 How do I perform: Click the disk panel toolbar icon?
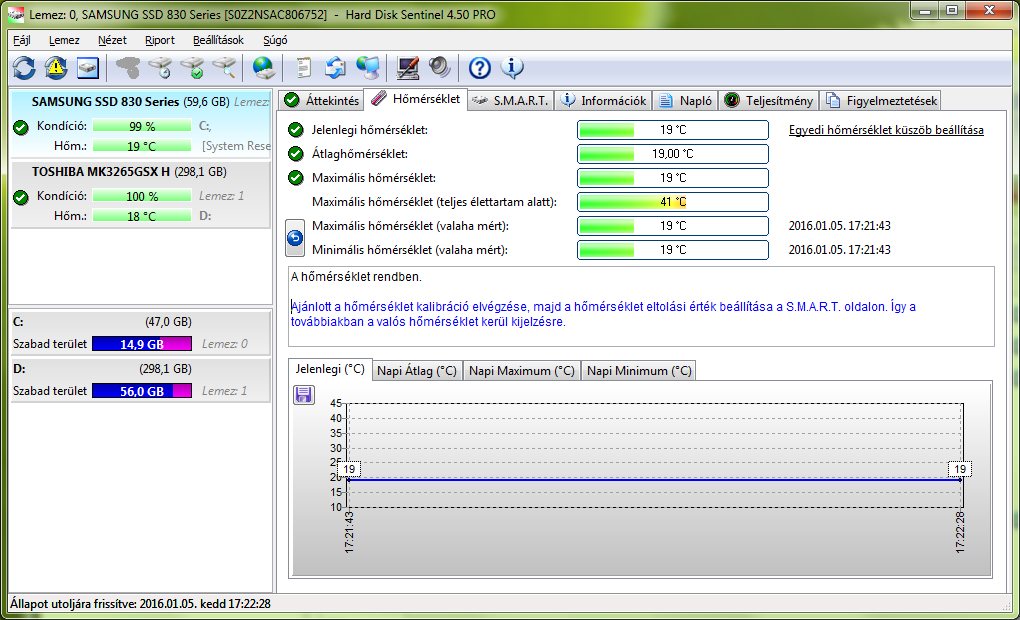(x=88, y=68)
